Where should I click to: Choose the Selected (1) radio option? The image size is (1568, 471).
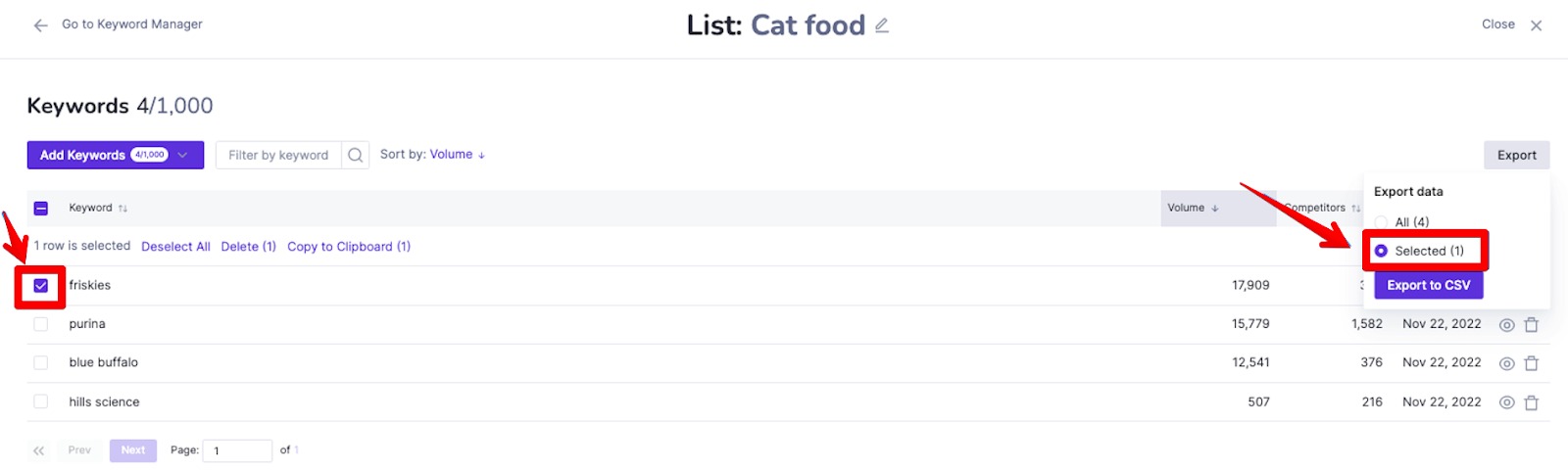point(1381,252)
